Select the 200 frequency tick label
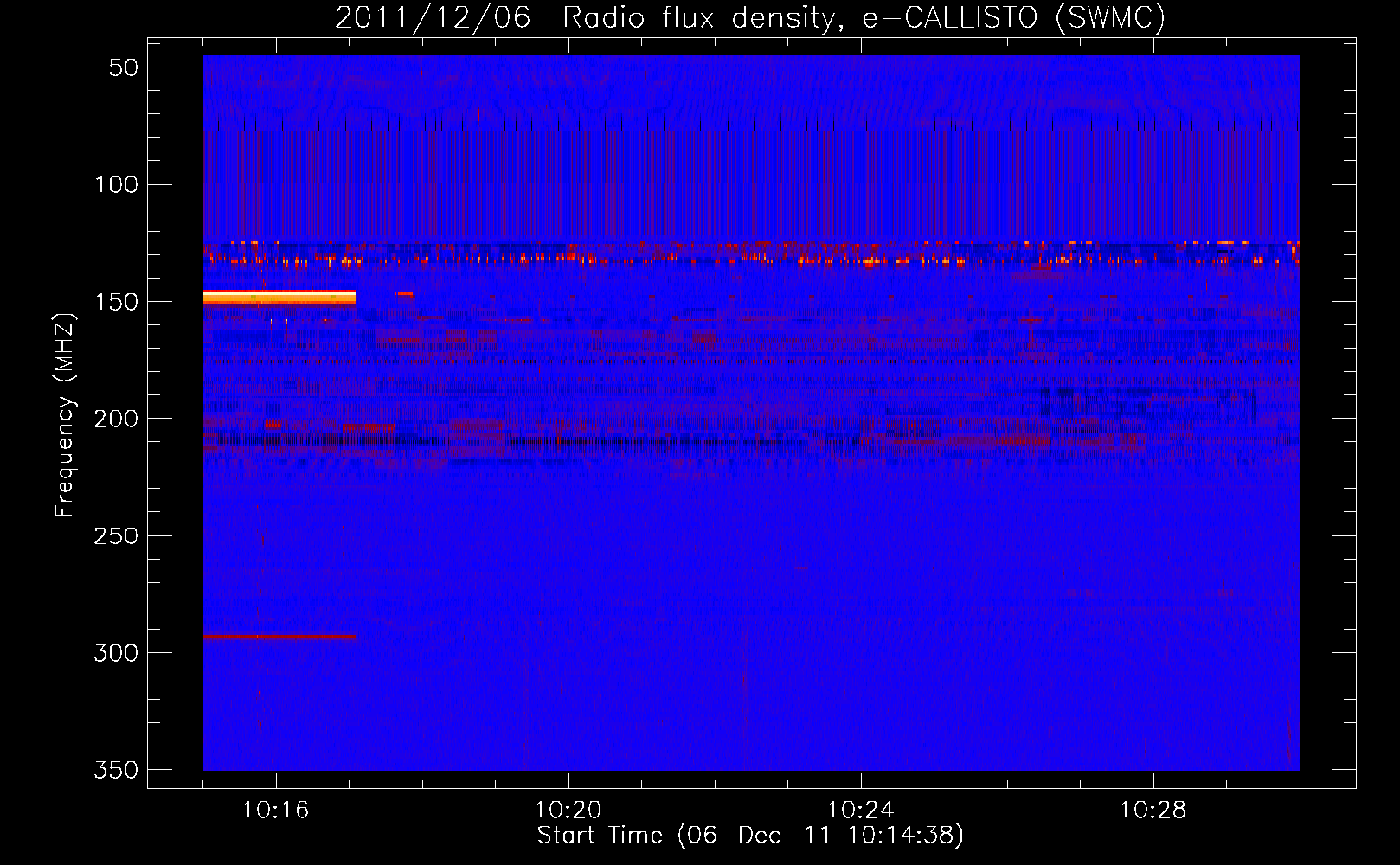This screenshot has width=1400, height=865. point(117,419)
